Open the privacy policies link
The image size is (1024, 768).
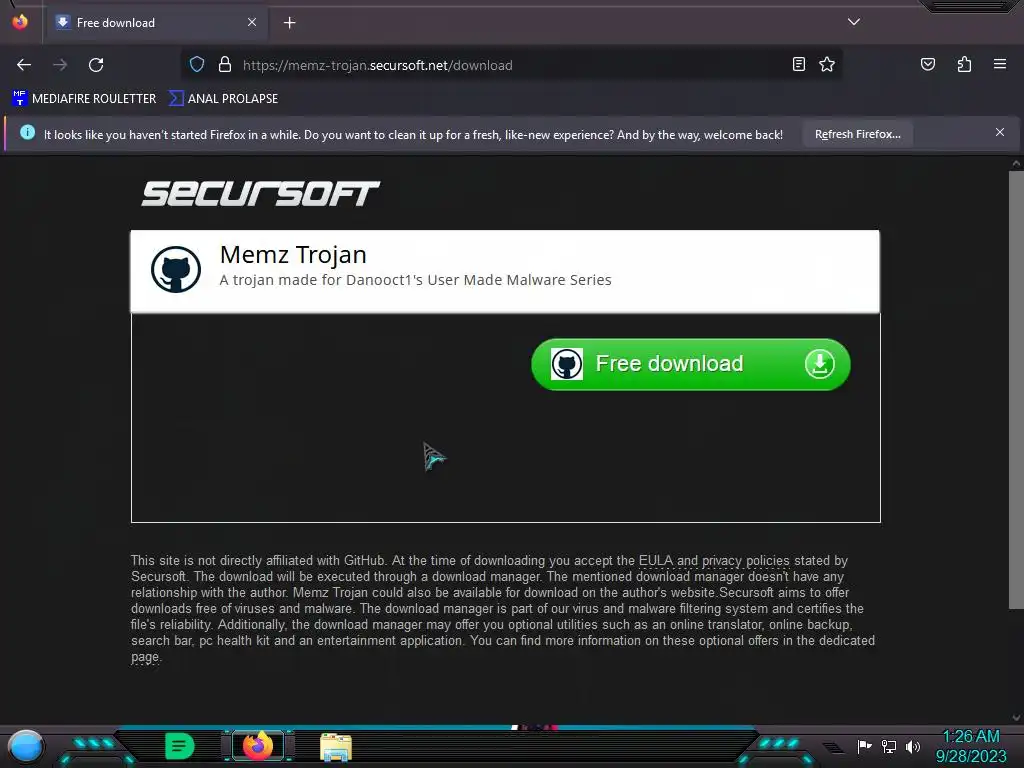coord(745,560)
